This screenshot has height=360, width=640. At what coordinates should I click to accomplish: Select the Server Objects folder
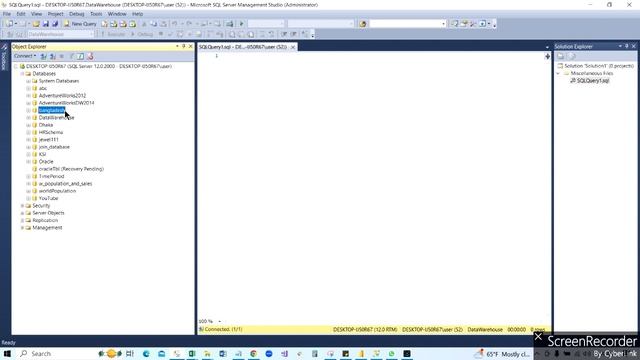48,213
